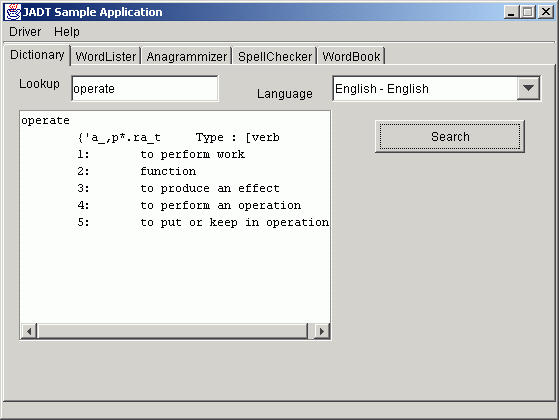Switch to the Dictionary tab
This screenshot has height=420, width=559.
(x=37, y=55)
